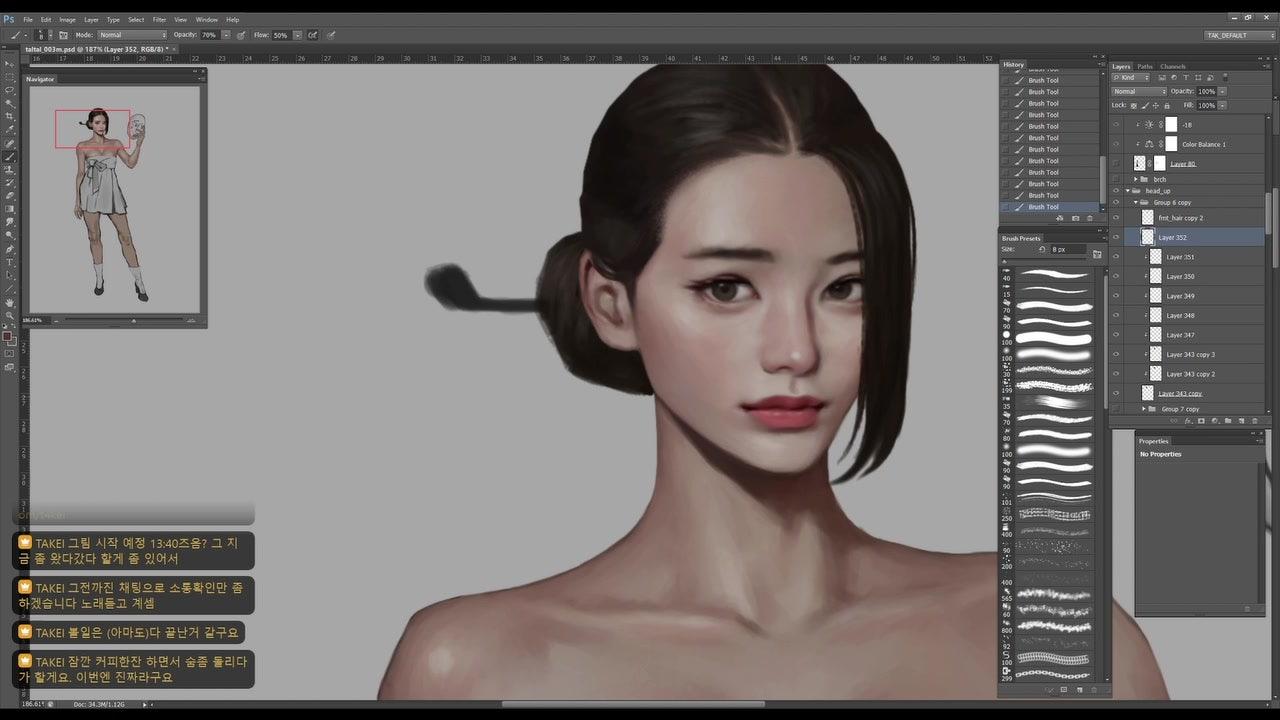Switch to the Channels tab

pos(1173,66)
